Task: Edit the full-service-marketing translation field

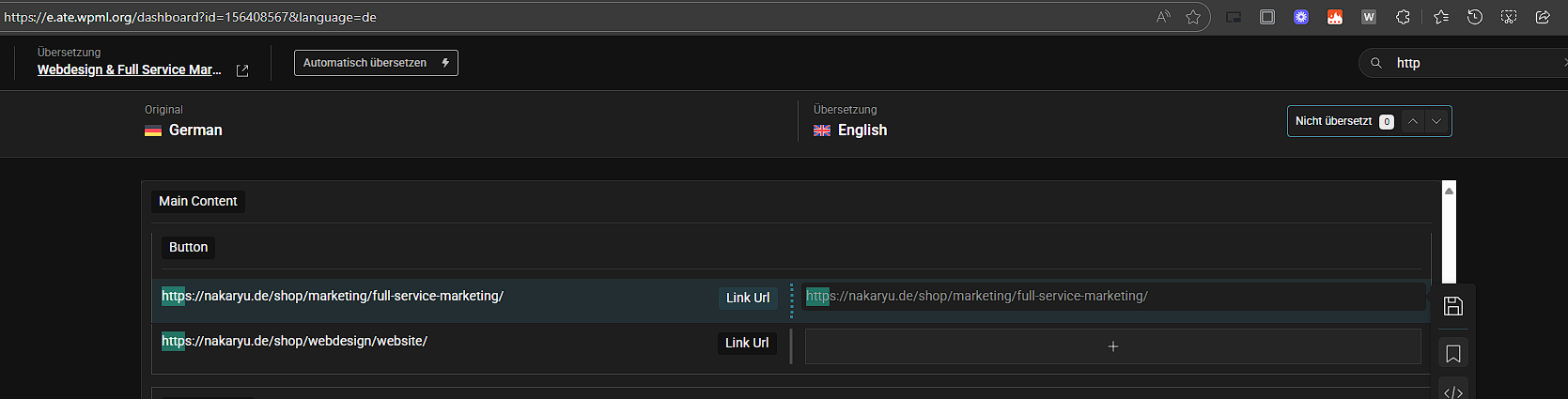Action: coord(1114,297)
